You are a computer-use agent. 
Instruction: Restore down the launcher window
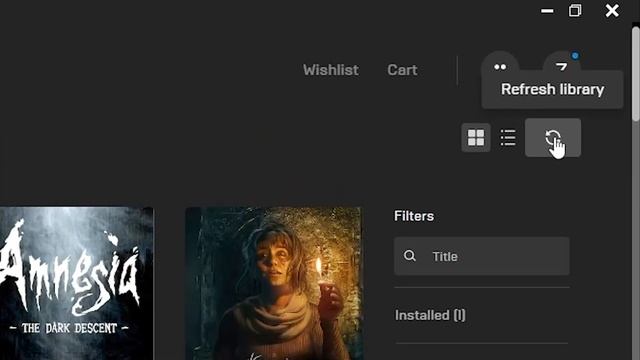(x=575, y=11)
